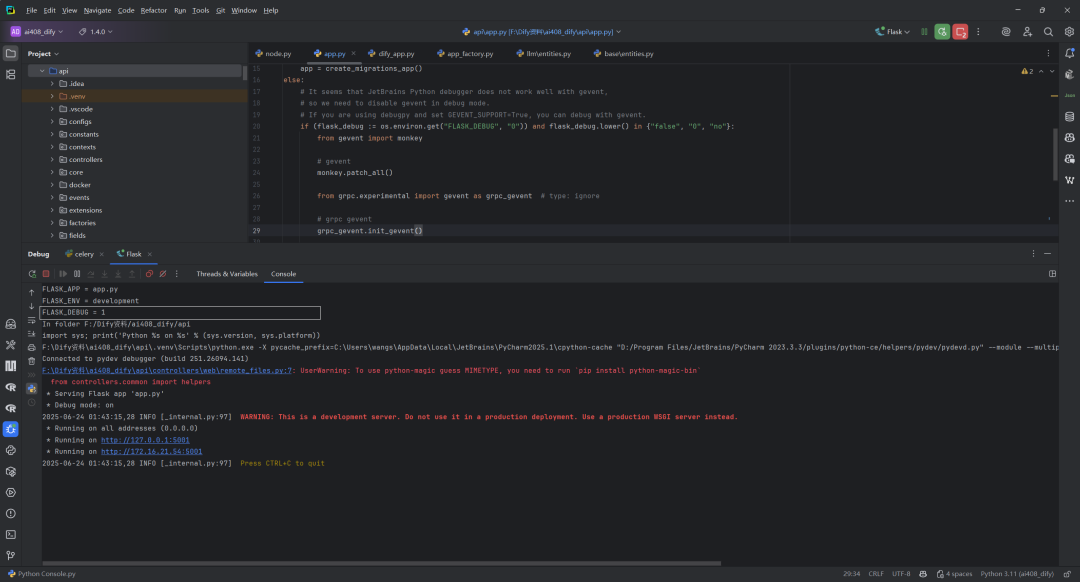
Task: Open the Project view selector dropdown
Action: pyautogui.click(x=43, y=54)
